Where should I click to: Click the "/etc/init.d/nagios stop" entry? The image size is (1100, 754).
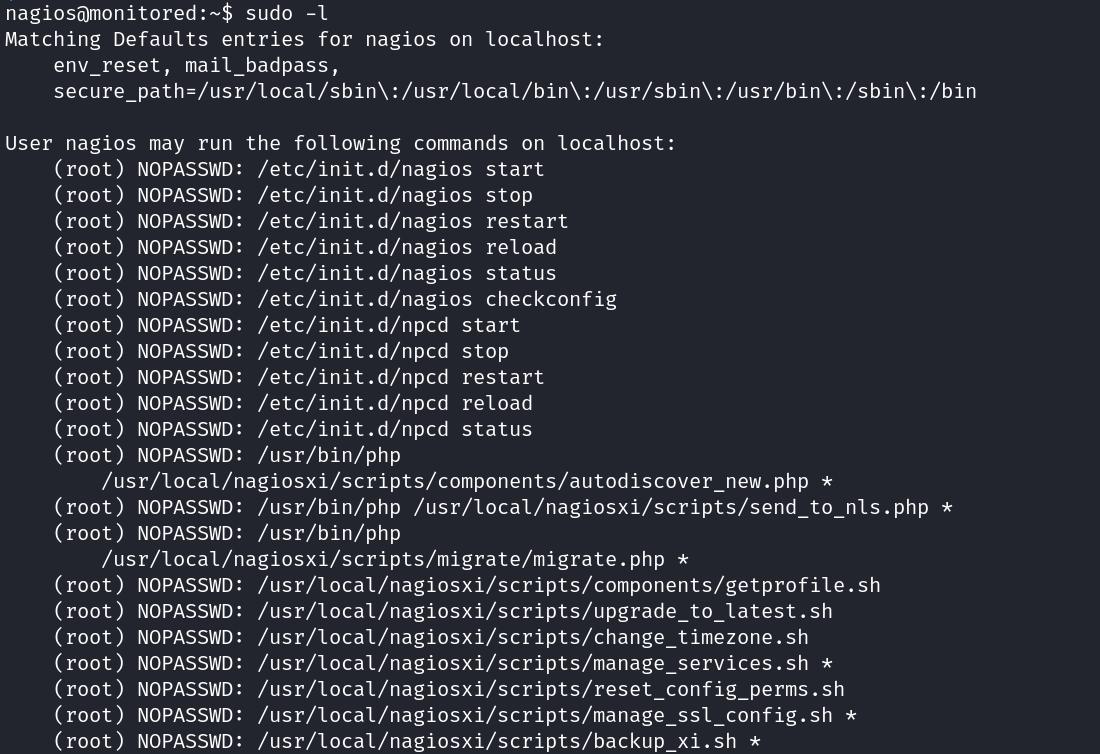coord(394,195)
